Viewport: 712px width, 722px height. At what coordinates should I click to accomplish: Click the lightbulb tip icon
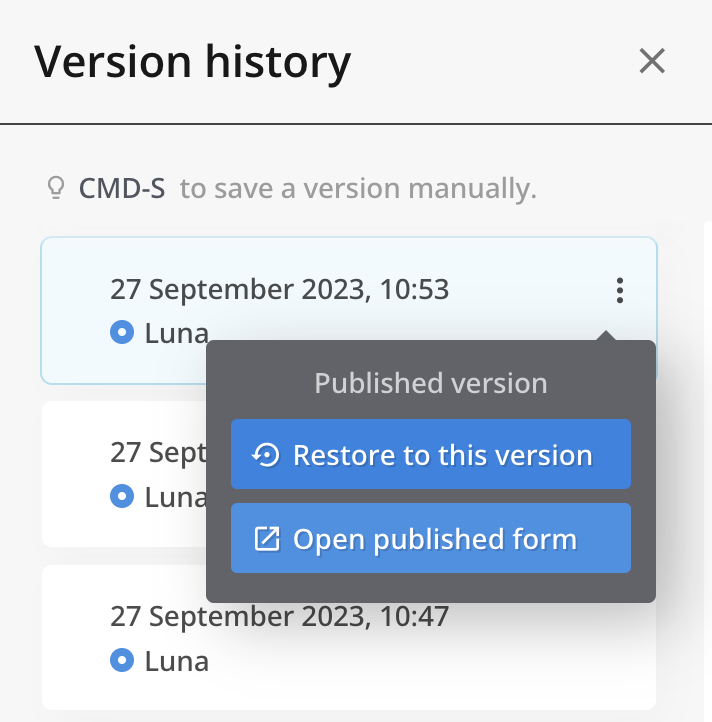pos(56,187)
